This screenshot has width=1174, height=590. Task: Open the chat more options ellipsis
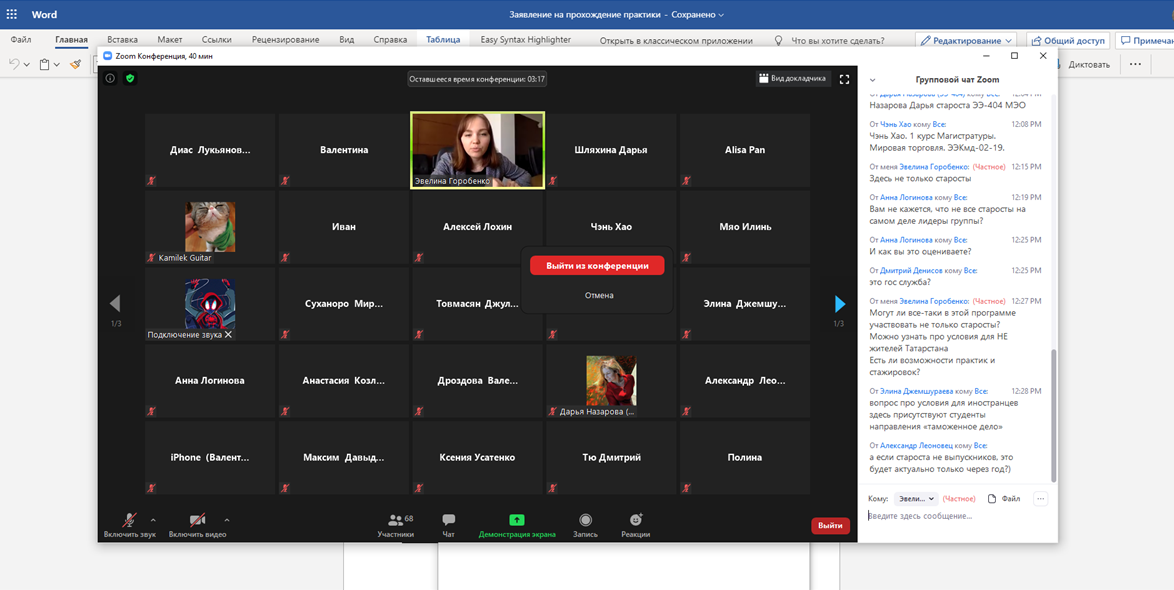click(1040, 499)
